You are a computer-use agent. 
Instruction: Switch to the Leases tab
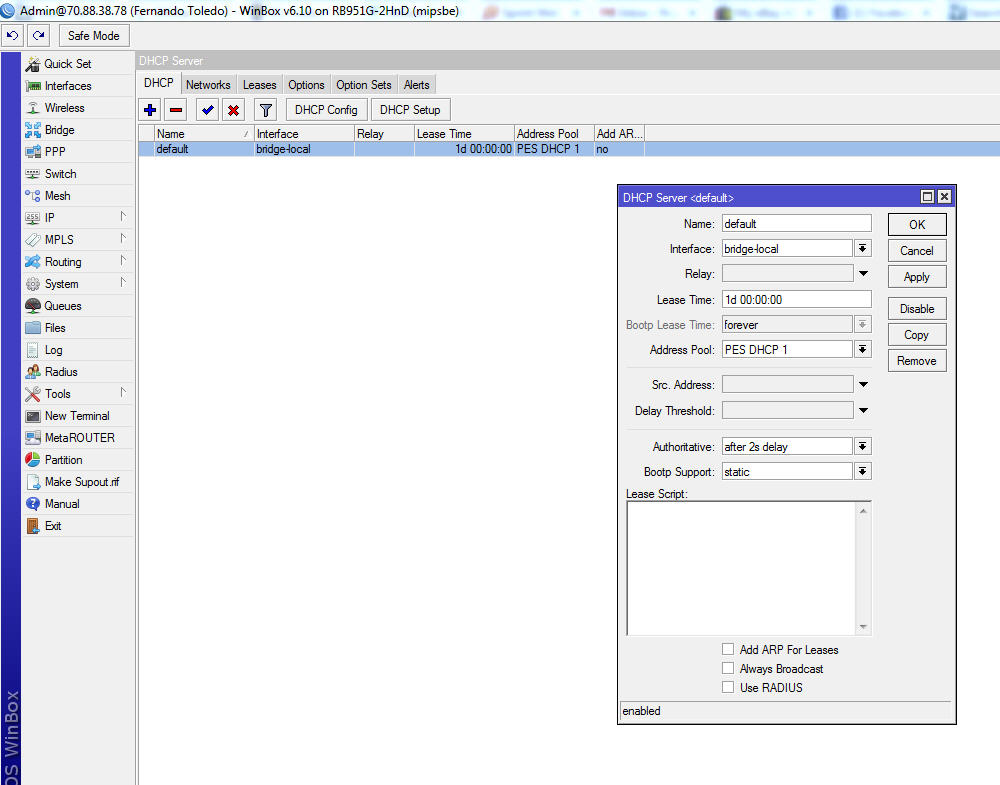[260, 85]
